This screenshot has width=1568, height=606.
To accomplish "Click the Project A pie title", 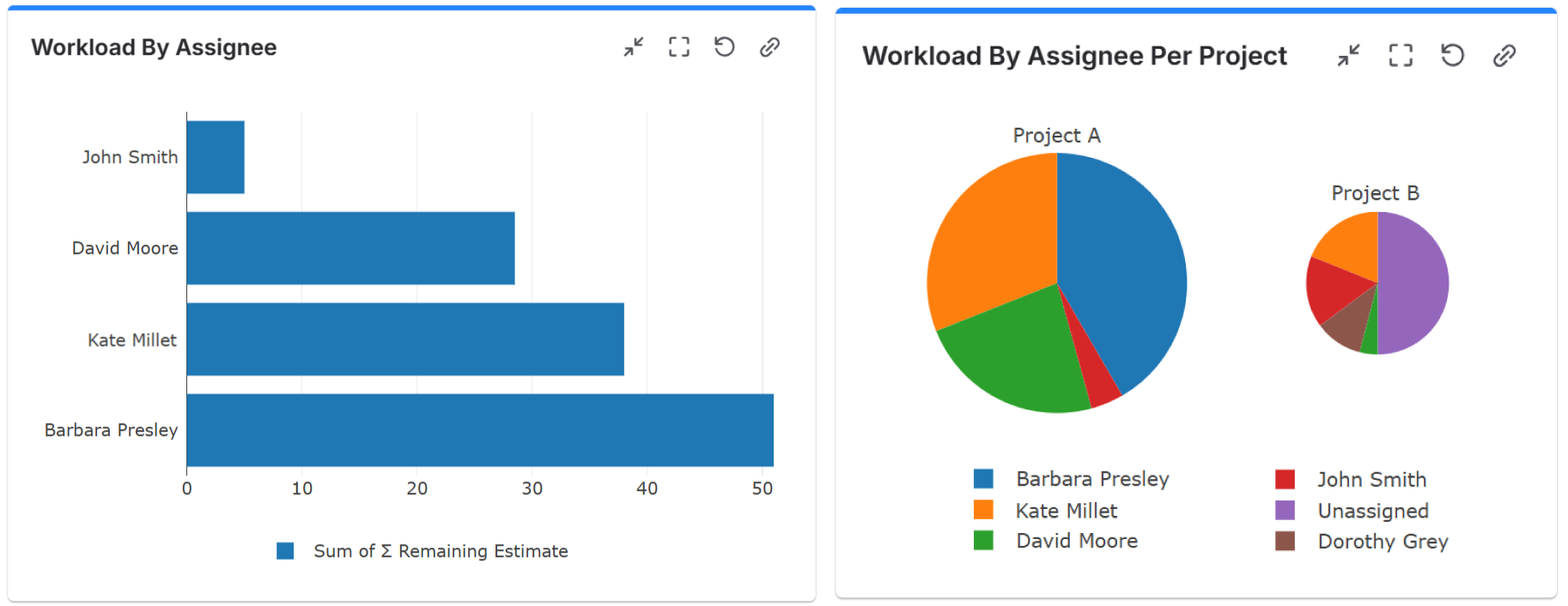I will tap(1056, 136).
